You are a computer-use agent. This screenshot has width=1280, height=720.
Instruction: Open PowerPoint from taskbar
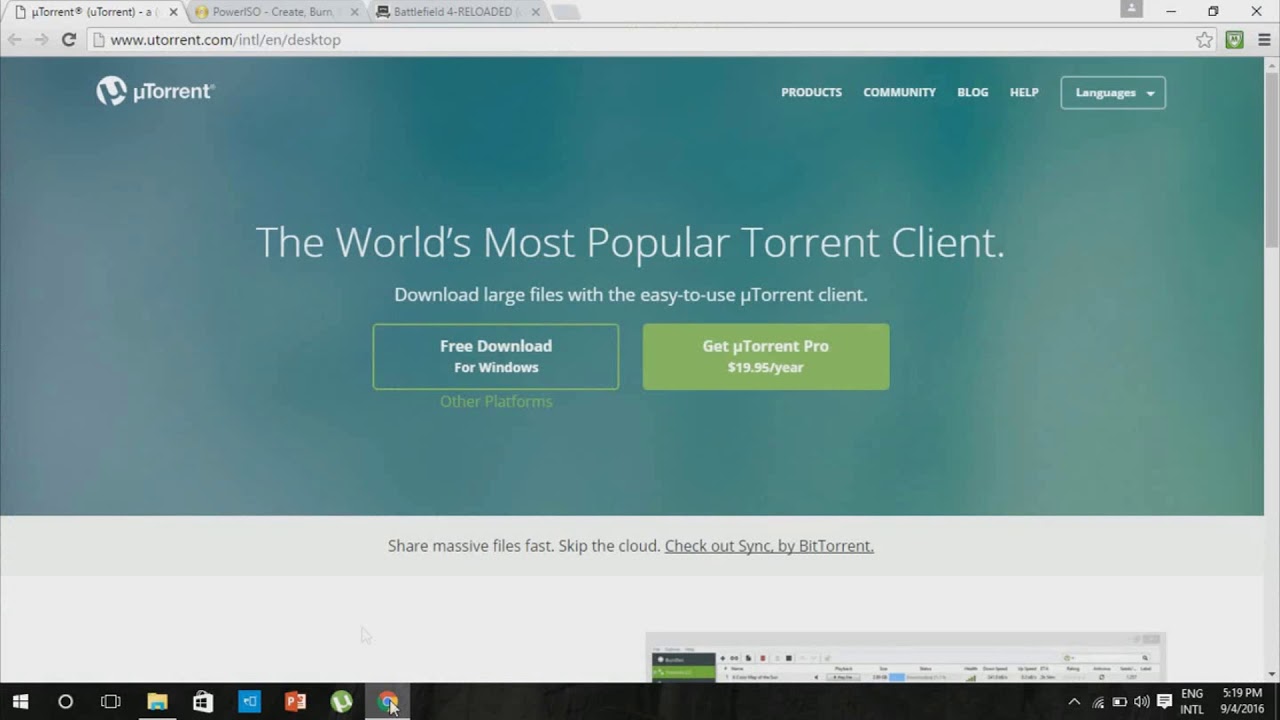(295, 702)
